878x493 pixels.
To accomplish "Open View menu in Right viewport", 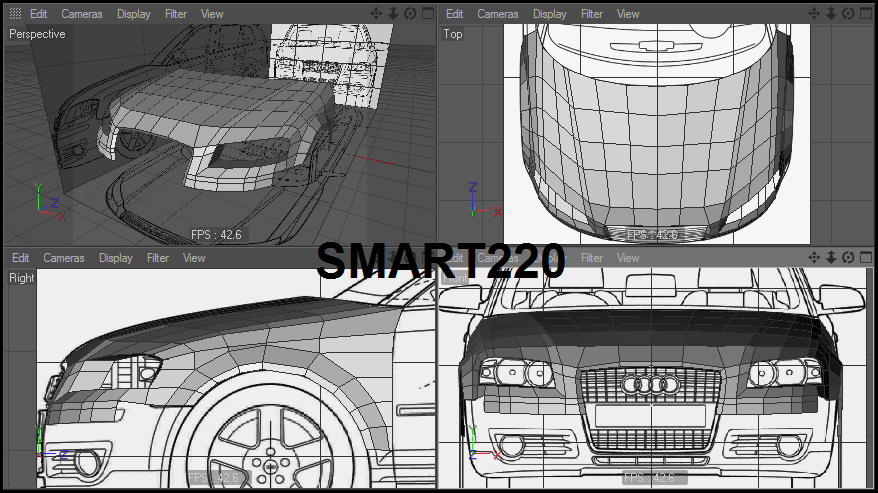I will point(194,258).
